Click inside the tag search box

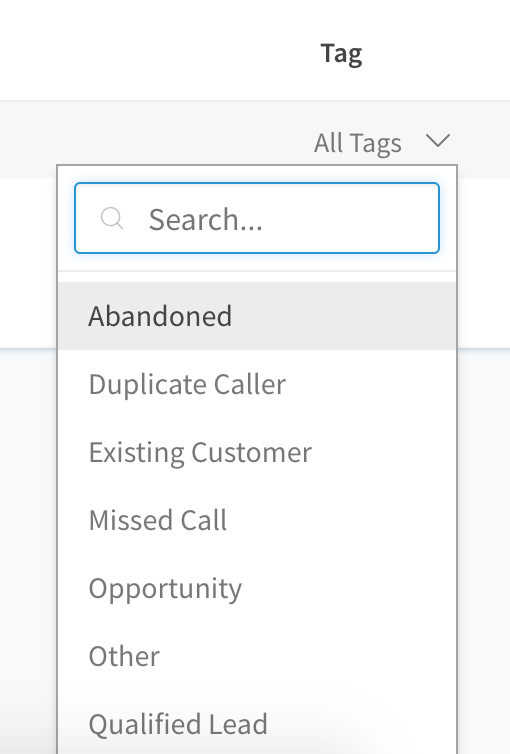(257, 218)
